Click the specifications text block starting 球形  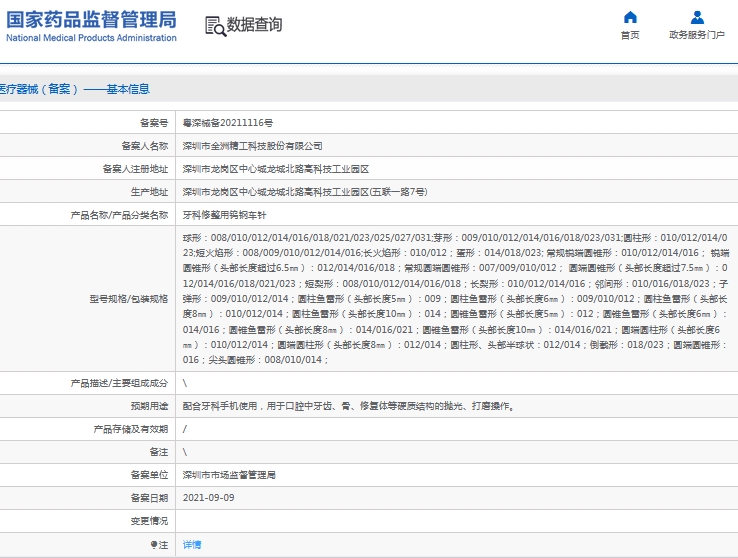click(456, 299)
